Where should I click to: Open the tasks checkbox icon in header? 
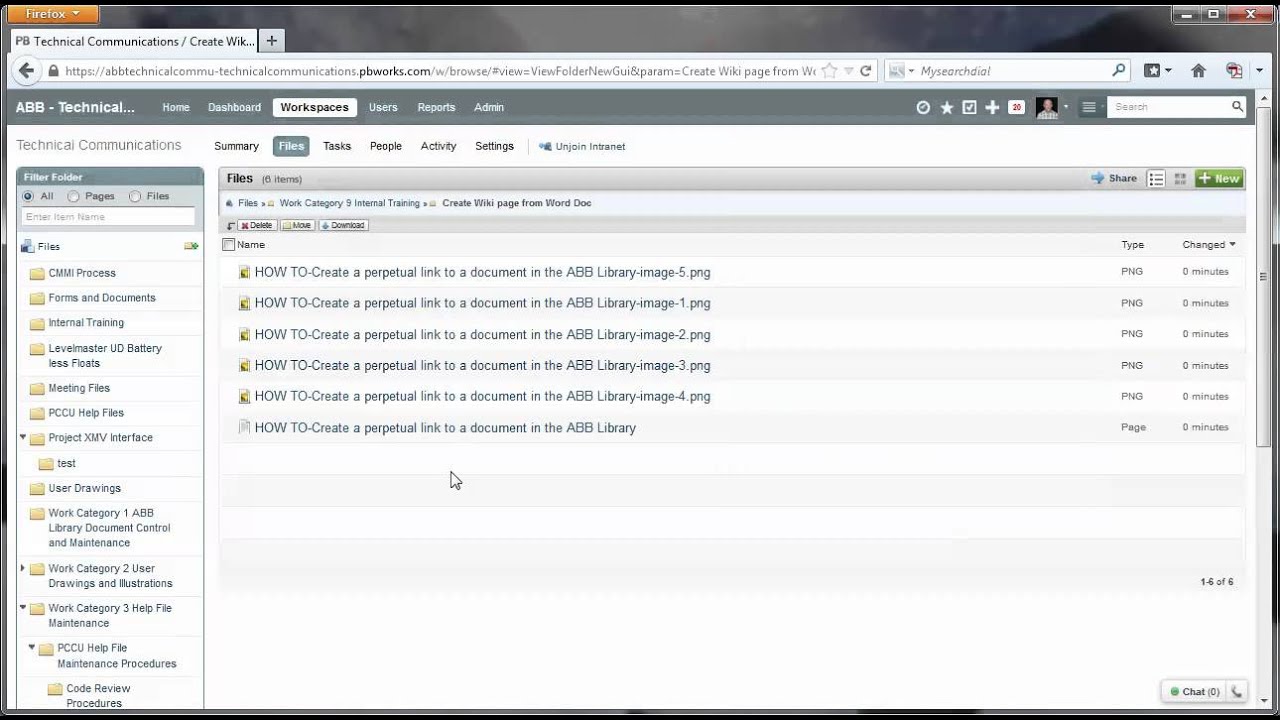pos(969,107)
